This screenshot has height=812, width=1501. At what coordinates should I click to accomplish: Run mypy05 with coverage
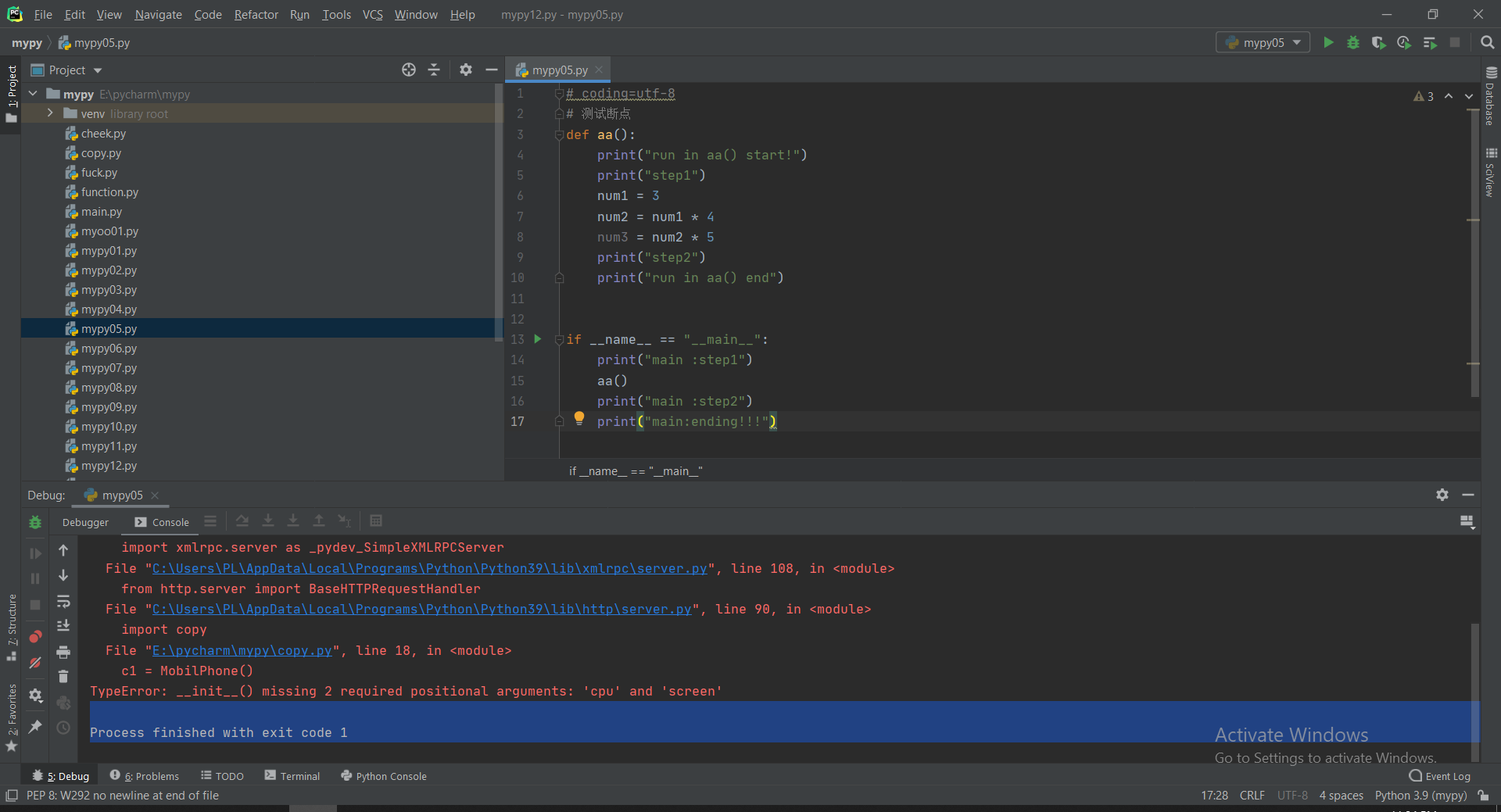pyautogui.click(x=1378, y=42)
